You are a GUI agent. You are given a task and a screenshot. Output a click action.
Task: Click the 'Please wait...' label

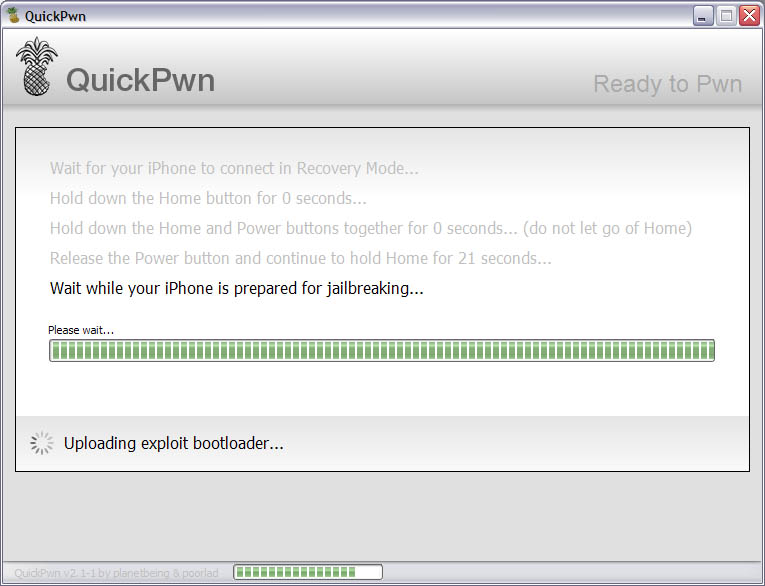click(81, 330)
